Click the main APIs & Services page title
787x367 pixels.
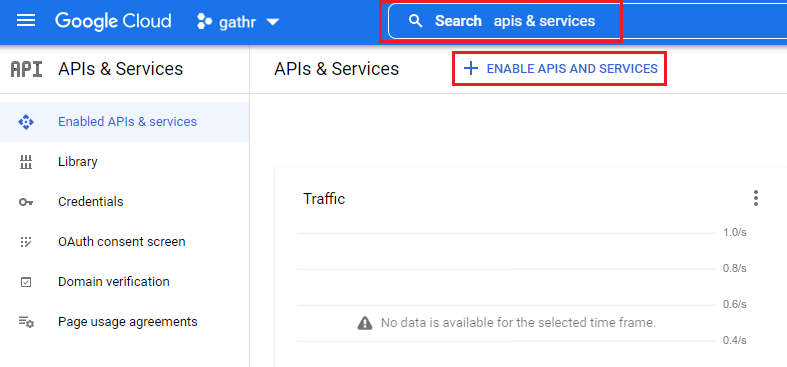(336, 69)
